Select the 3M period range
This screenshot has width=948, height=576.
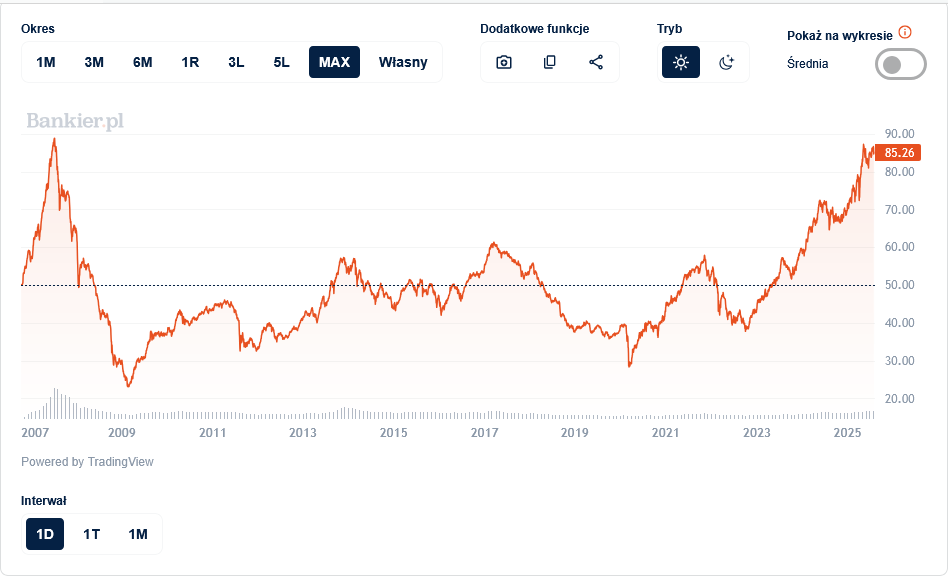tap(94, 62)
